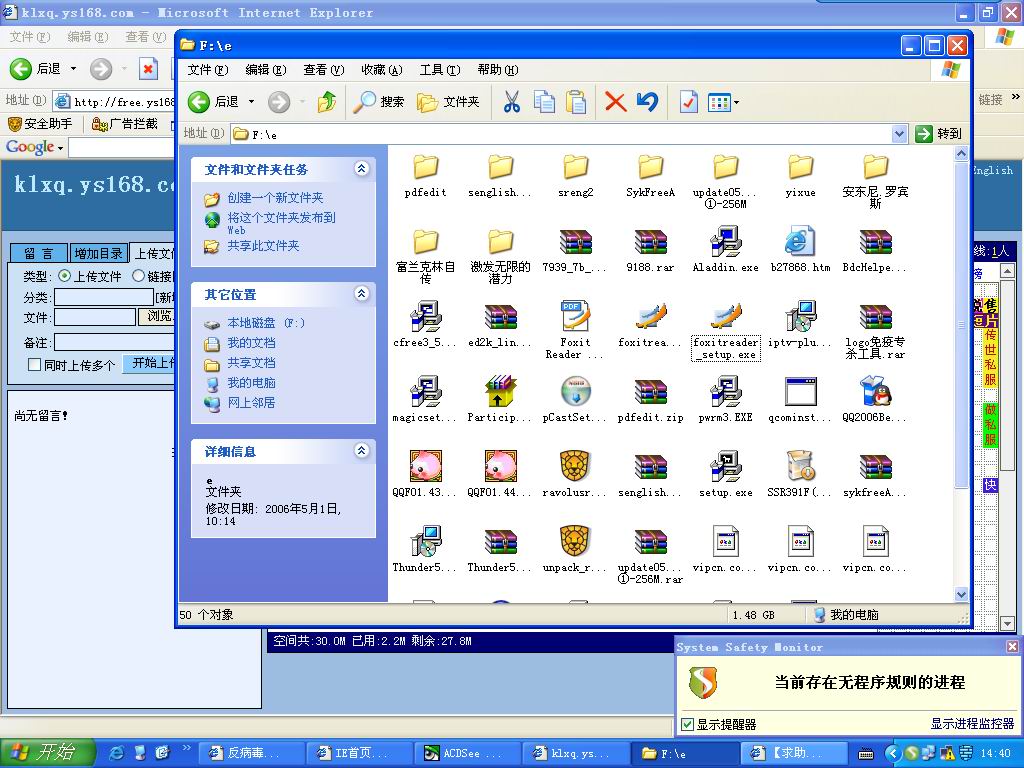
Task: Select 上传文件 radio button in IE page
Action: point(64,276)
